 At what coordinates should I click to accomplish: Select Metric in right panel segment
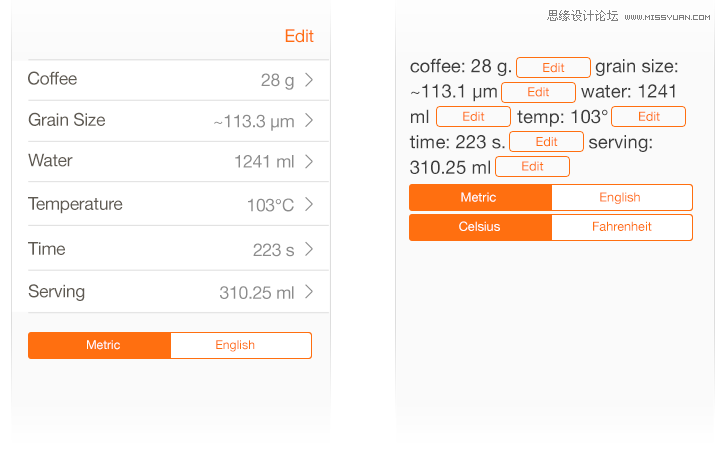pos(480,197)
